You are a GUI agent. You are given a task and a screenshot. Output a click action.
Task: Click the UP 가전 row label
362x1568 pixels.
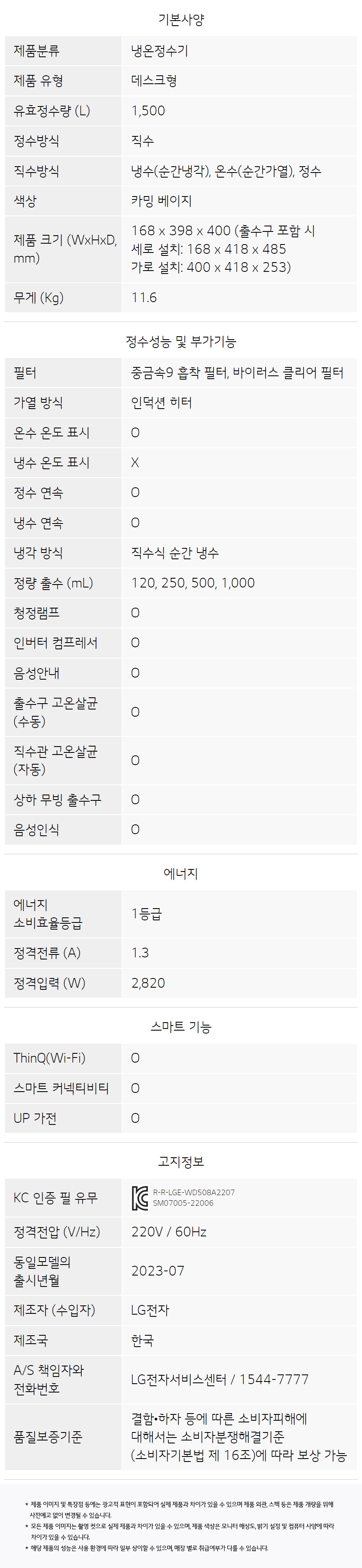tap(35, 1118)
